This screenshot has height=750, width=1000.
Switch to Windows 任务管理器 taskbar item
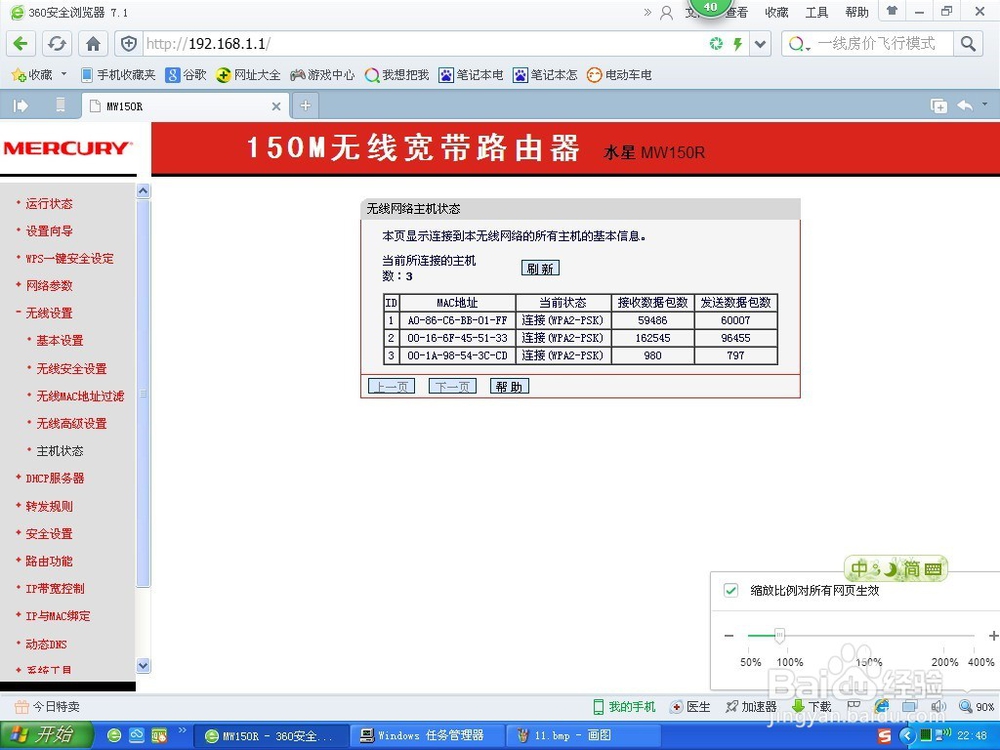point(427,735)
